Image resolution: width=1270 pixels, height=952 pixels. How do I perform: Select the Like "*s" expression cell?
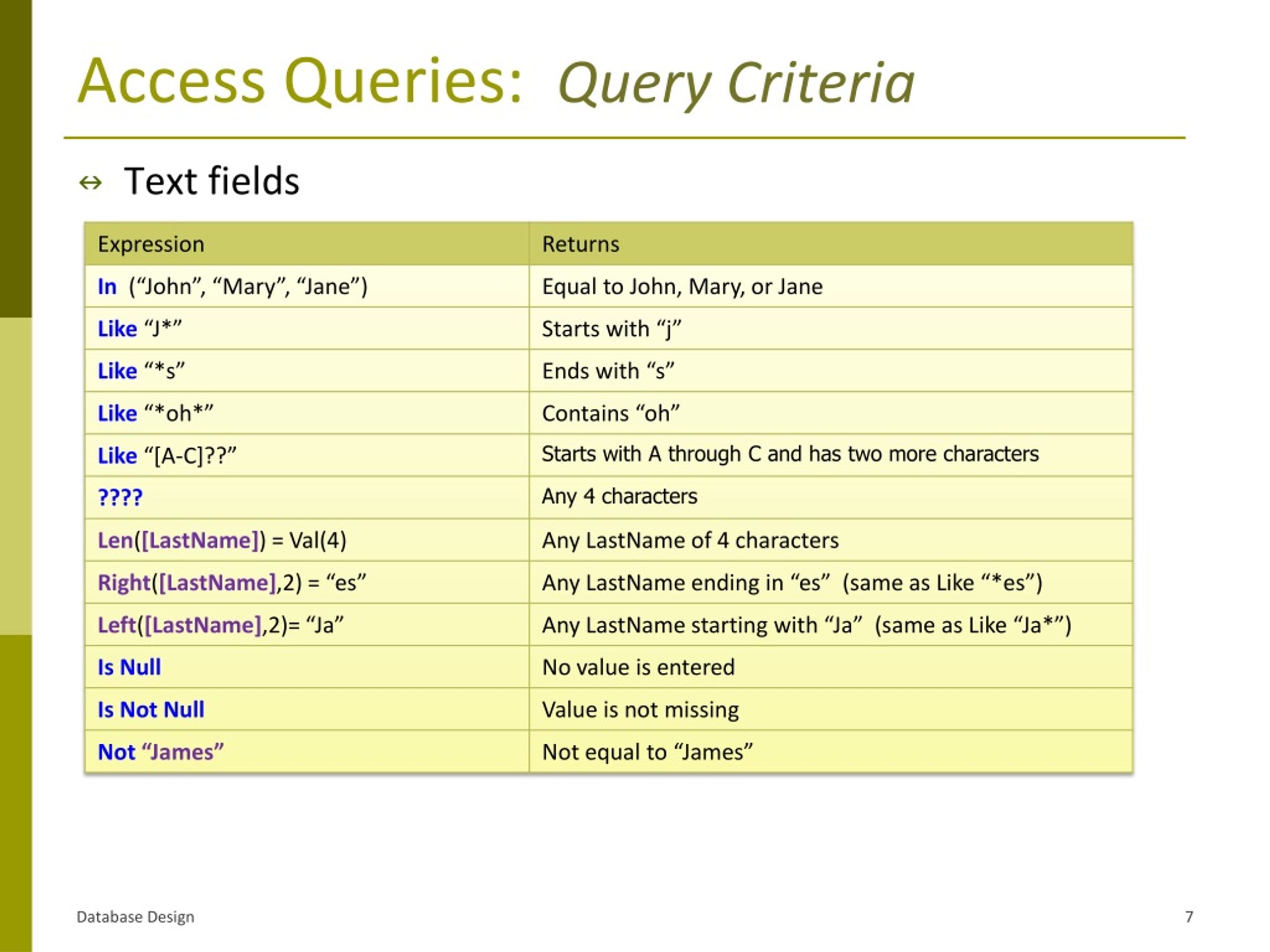[x=307, y=371]
